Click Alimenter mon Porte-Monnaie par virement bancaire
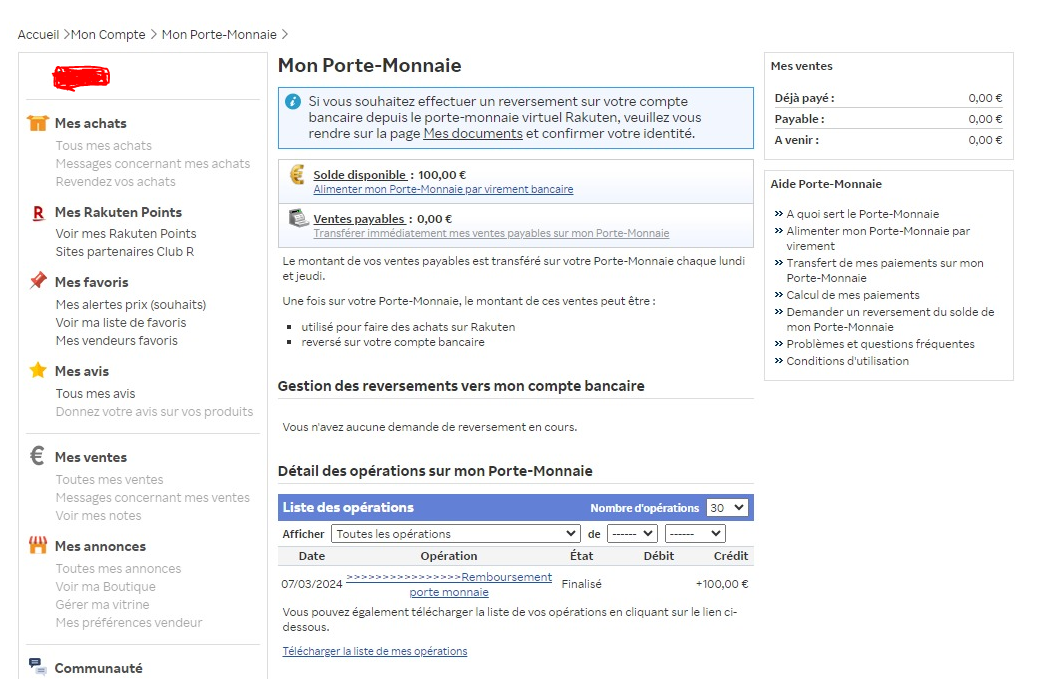Image resolution: width=1059 pixels, height=679 pixels. click(443, 189)
